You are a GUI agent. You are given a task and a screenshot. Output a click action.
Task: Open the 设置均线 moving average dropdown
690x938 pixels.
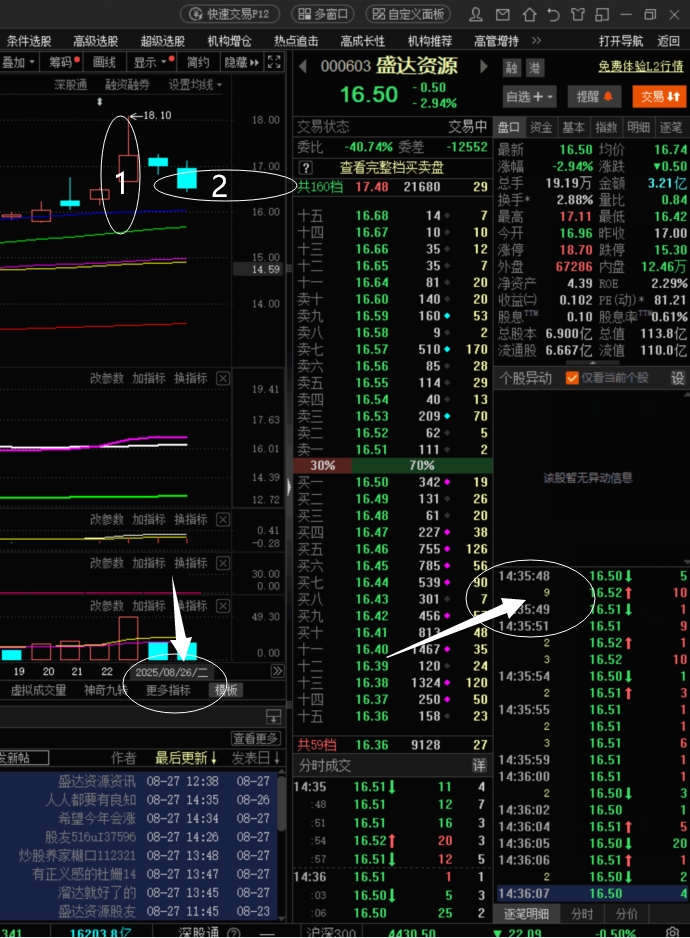pos(195,85)
